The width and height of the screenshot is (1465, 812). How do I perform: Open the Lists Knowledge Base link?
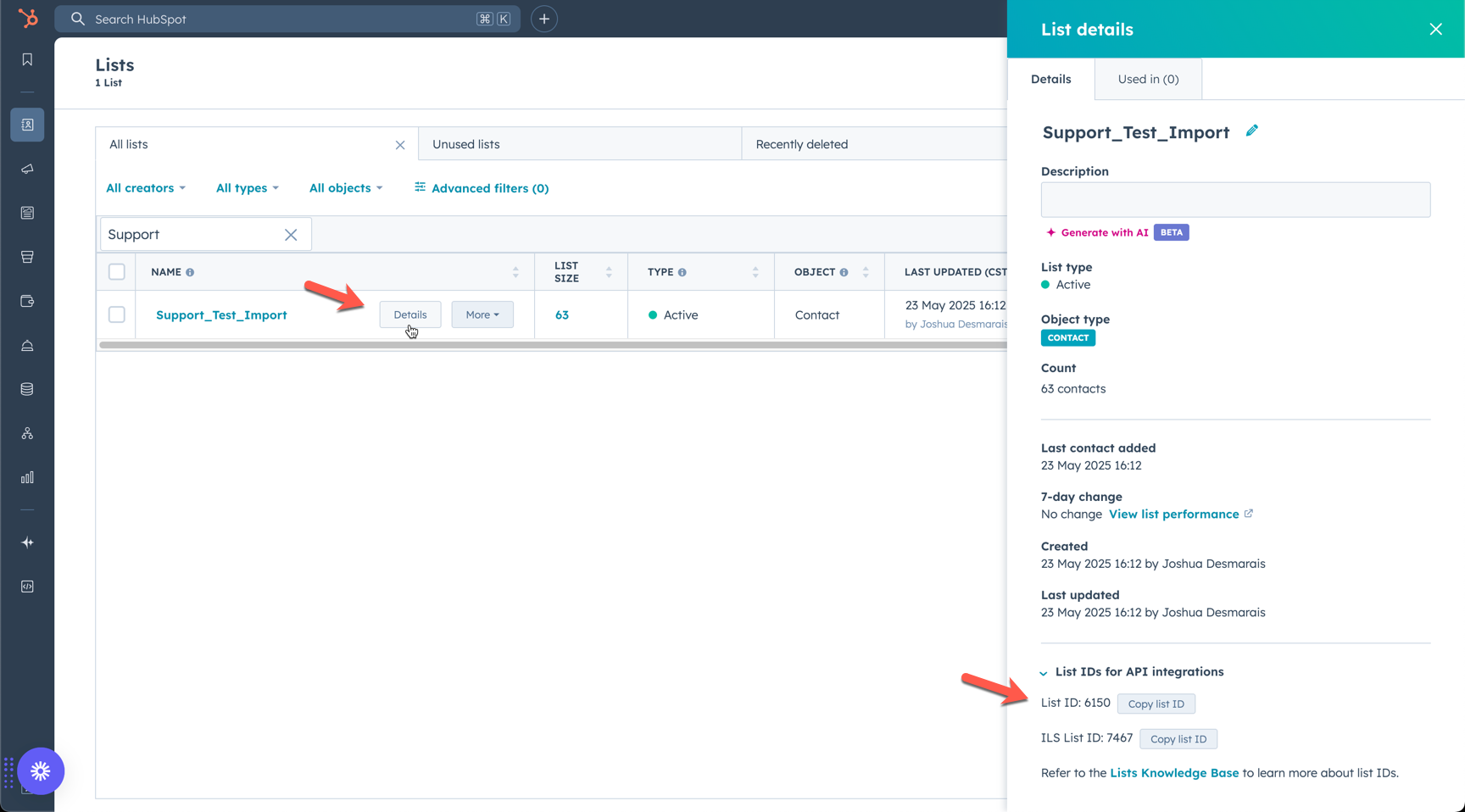[x=1174, y=773]
